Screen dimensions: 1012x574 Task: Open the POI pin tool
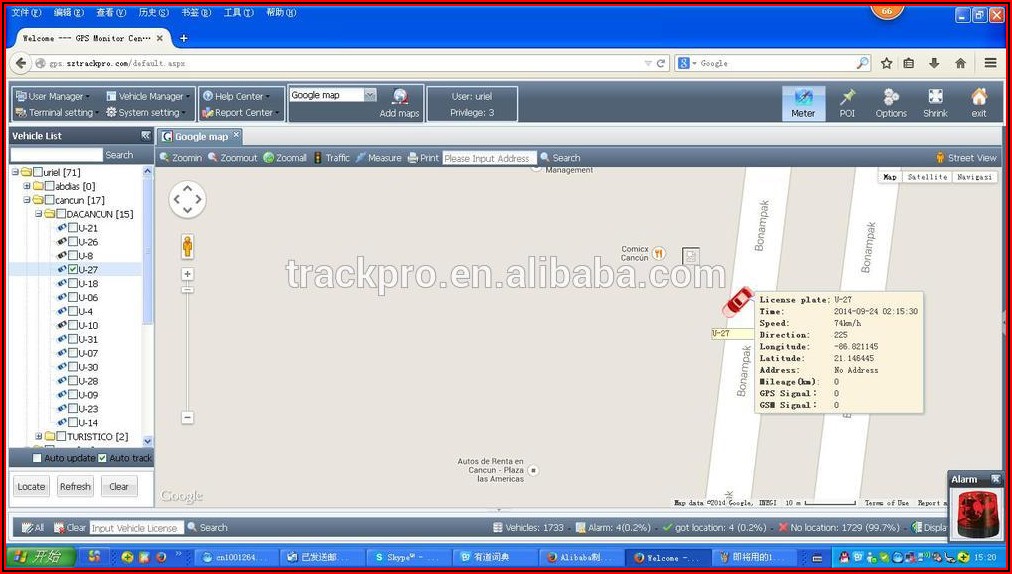pyautogui.click(x=847, y=103)
